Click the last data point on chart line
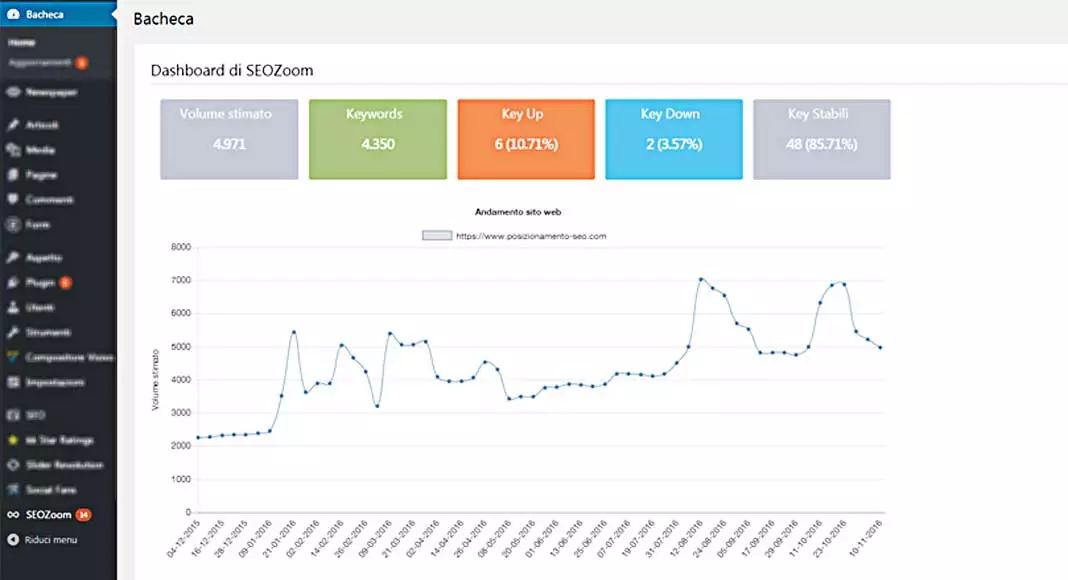 click(881, 348)
